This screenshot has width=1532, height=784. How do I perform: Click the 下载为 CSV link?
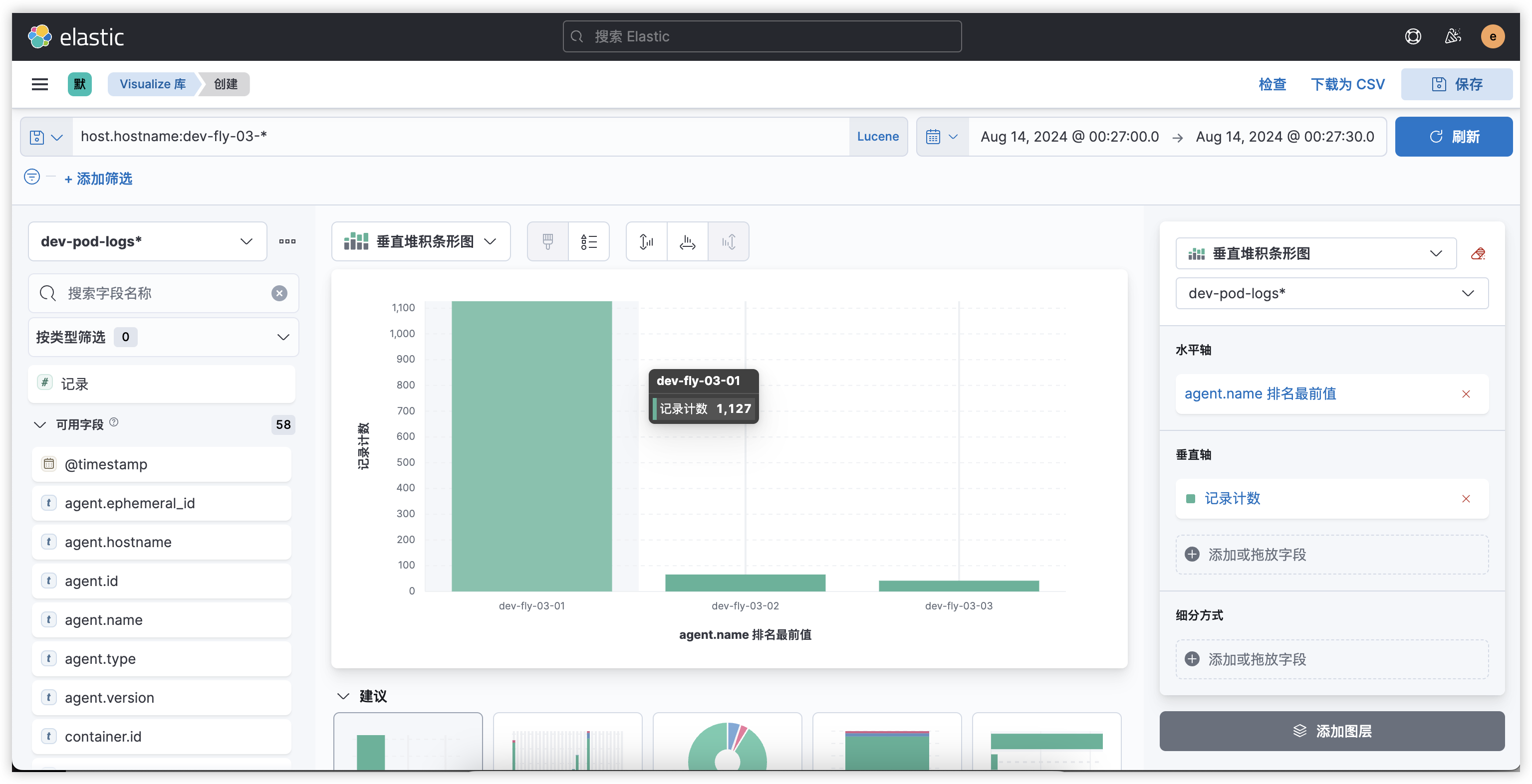1348,84
